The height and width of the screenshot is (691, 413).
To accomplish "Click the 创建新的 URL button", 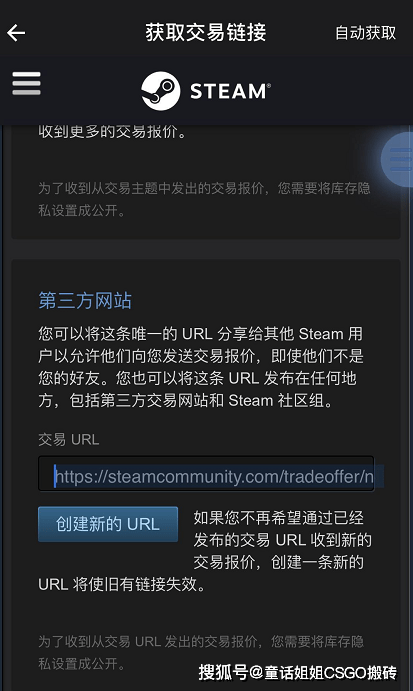I will coord(108,524).
